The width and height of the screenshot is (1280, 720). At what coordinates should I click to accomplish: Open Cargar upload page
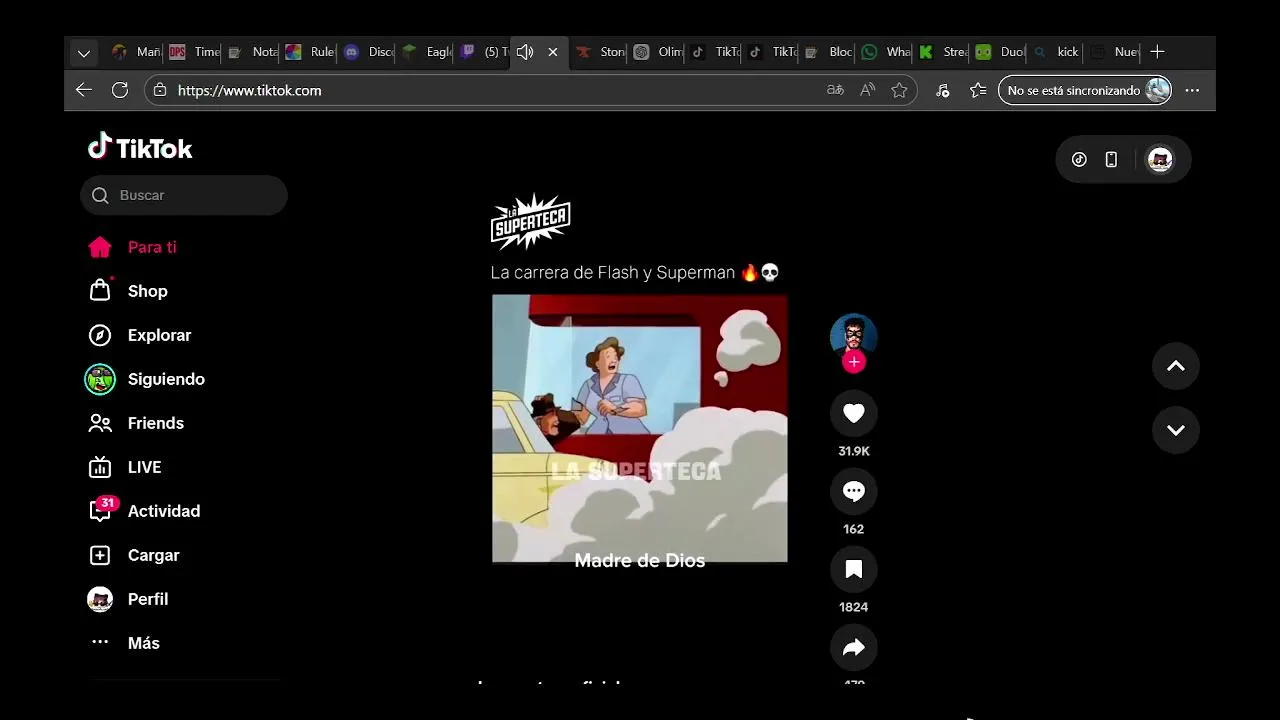point(153,555)
